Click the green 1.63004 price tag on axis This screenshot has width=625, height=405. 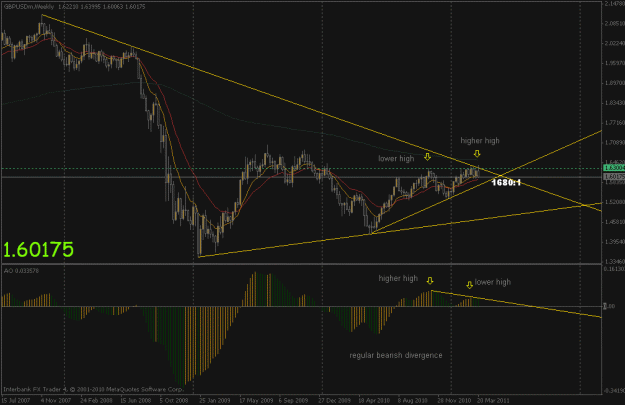tap(614, 168)
